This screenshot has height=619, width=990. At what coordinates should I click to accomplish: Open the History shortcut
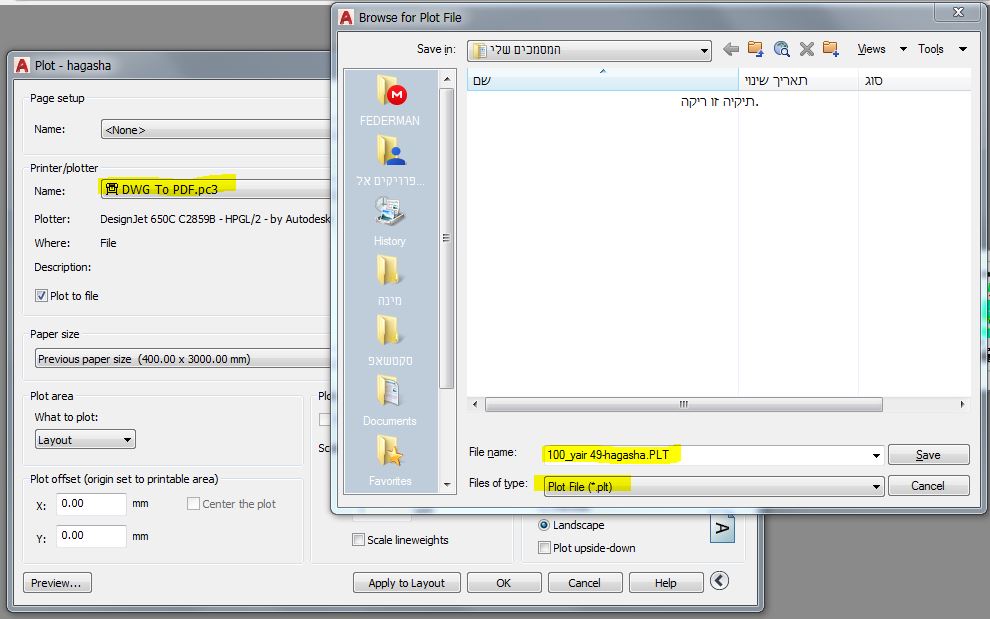tap(390, 221)
